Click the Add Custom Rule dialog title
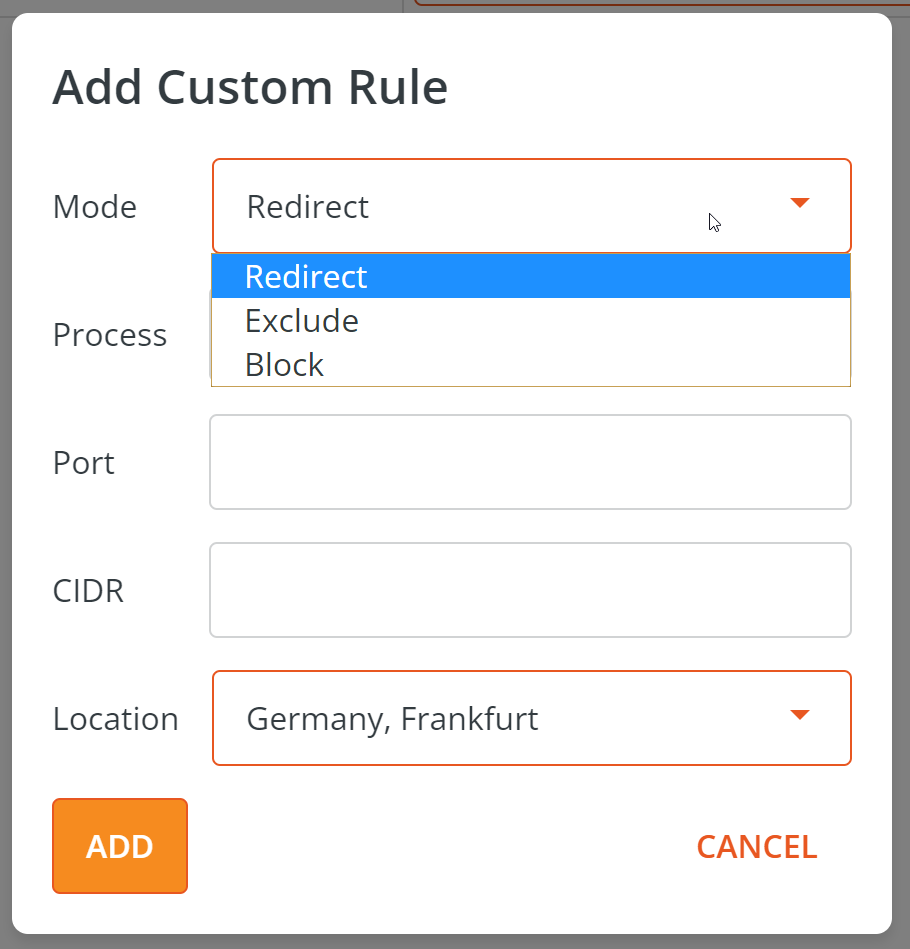910x949 pixels. coord(249,87)
